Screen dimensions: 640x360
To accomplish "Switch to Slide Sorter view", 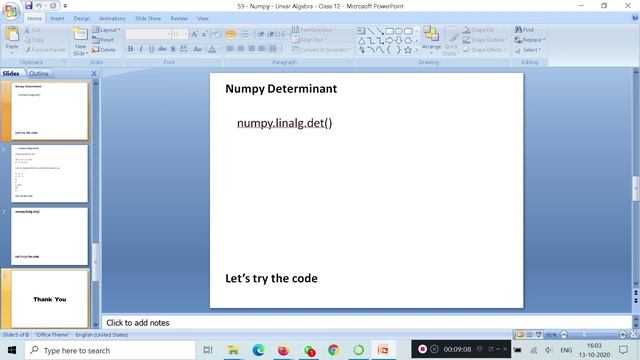I will (x=529, y=335).
